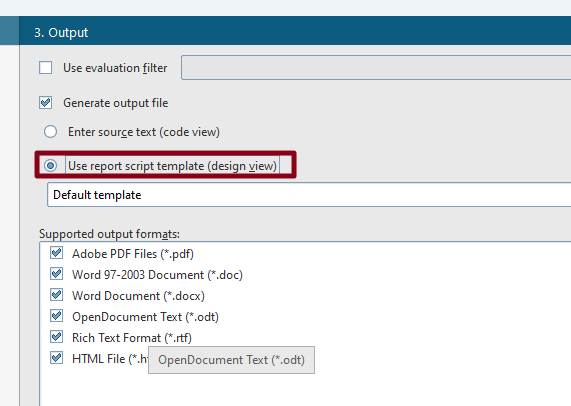Select Use report script template radio button
571x406 pixels.
50,166
